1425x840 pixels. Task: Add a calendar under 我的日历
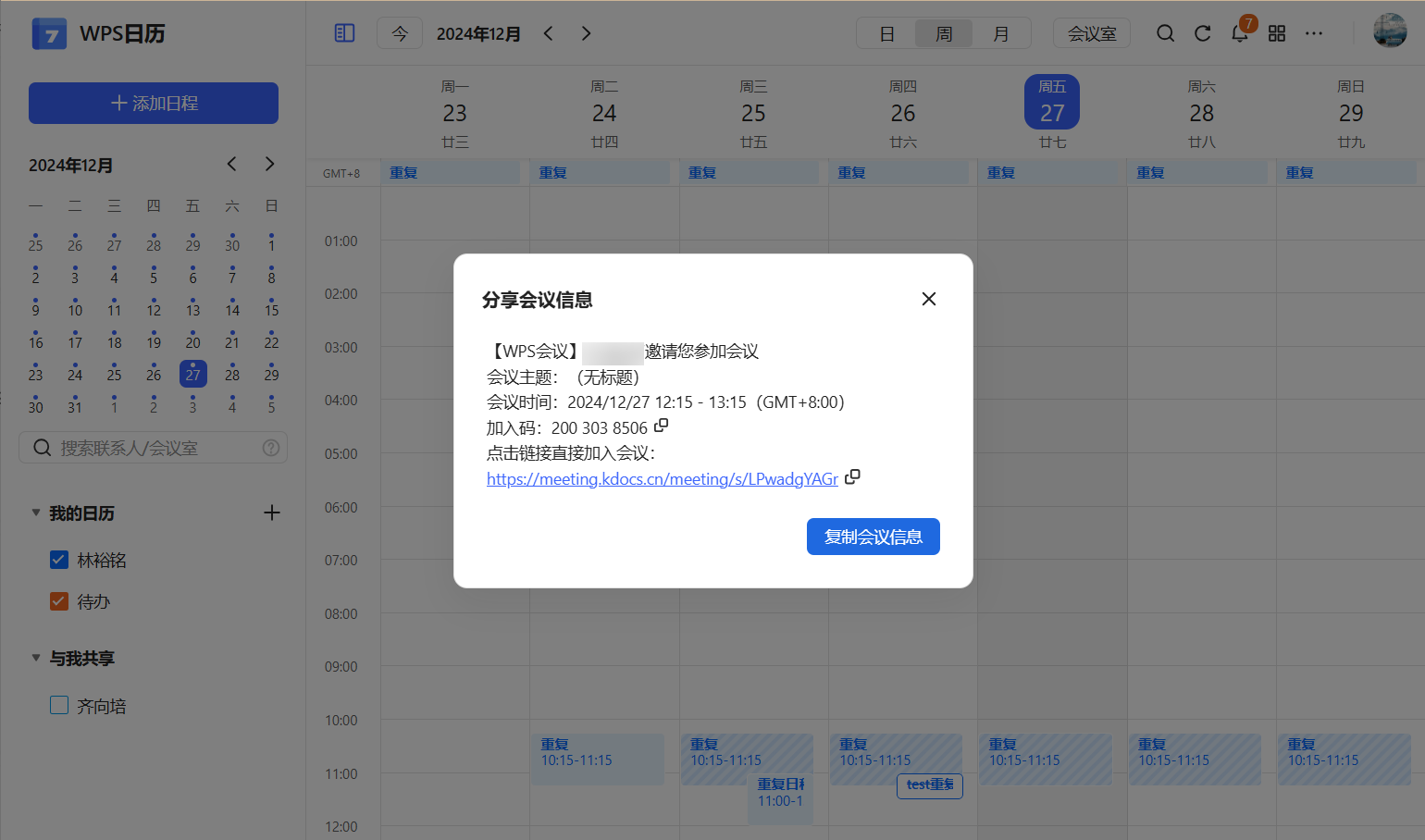click(272, 513)
